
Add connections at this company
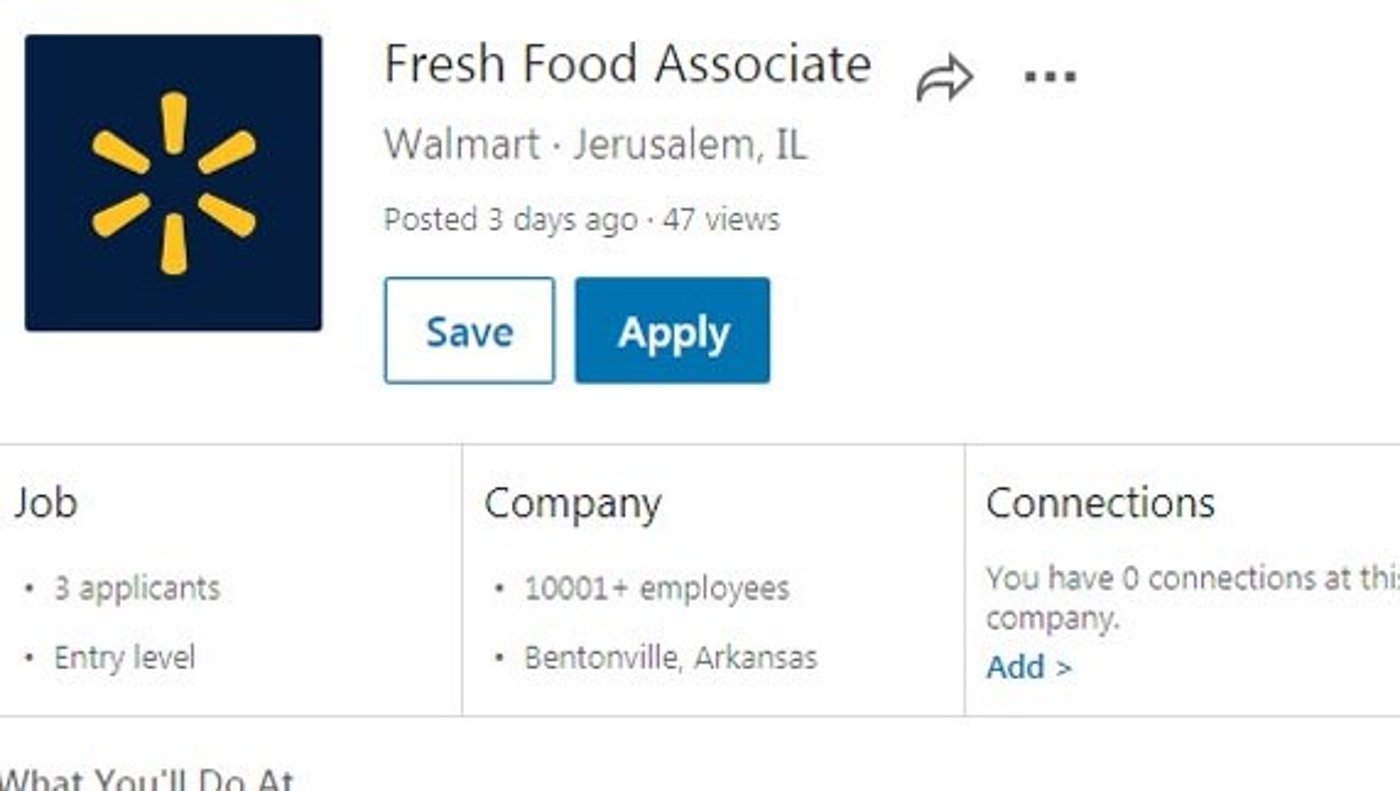1028,667
